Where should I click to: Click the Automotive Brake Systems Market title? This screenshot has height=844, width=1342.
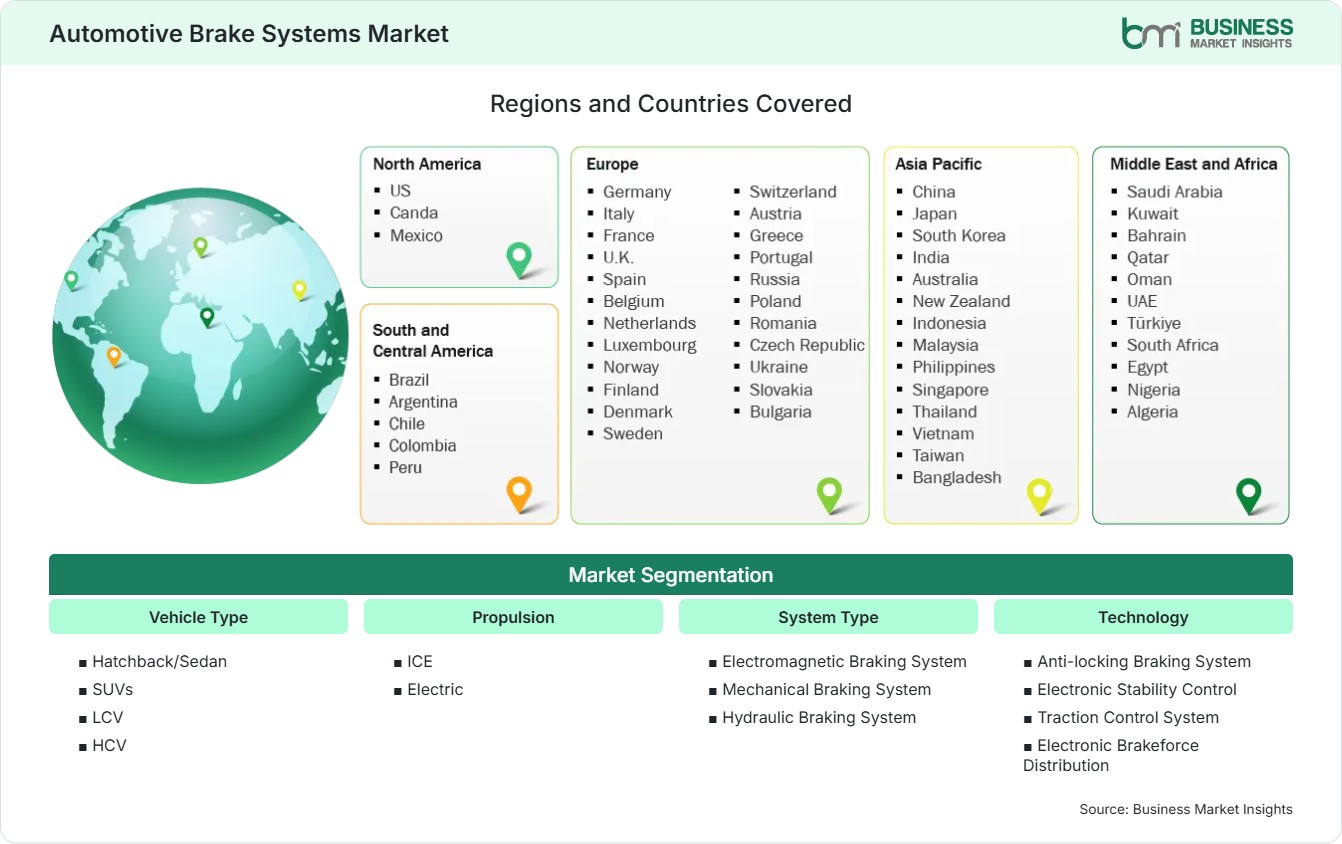coord(249,33)
